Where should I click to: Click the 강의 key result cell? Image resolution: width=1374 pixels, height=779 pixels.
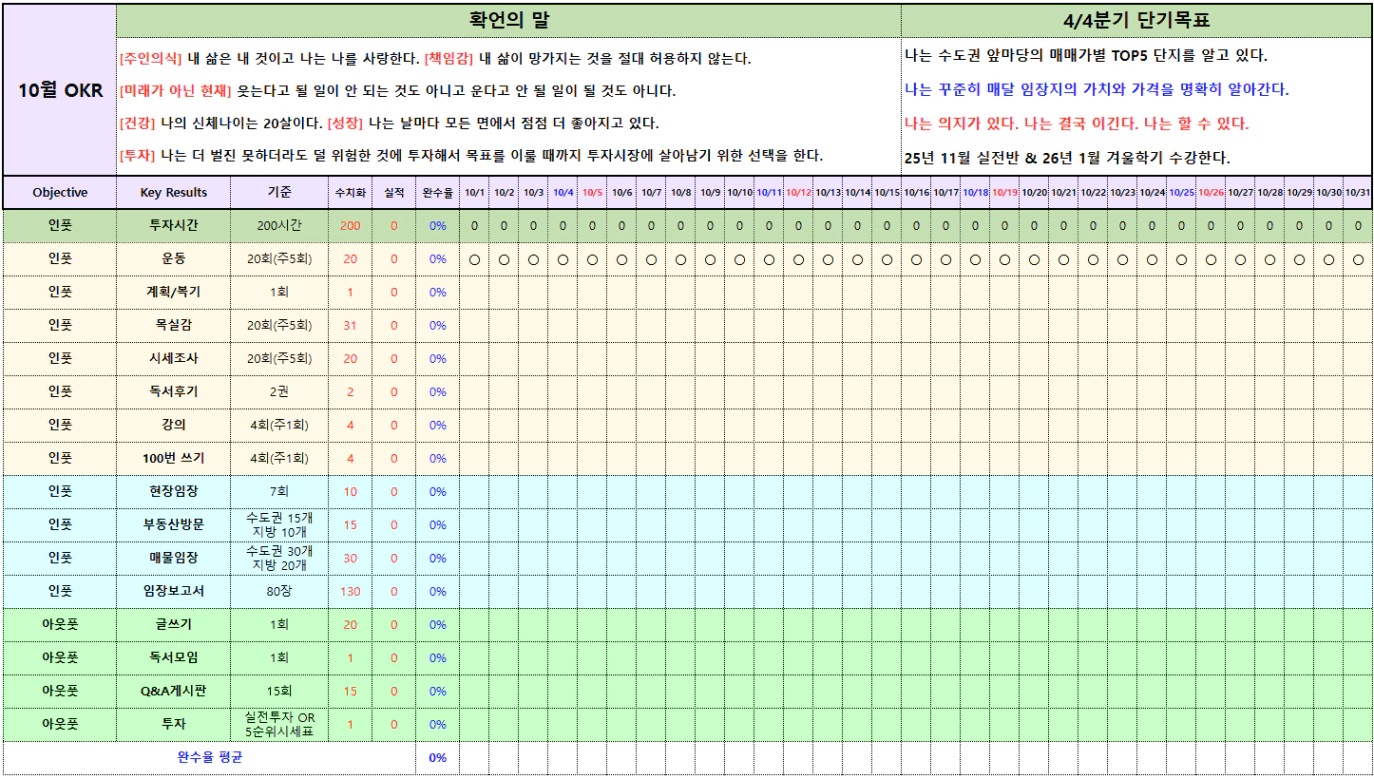tap(174, 425)
